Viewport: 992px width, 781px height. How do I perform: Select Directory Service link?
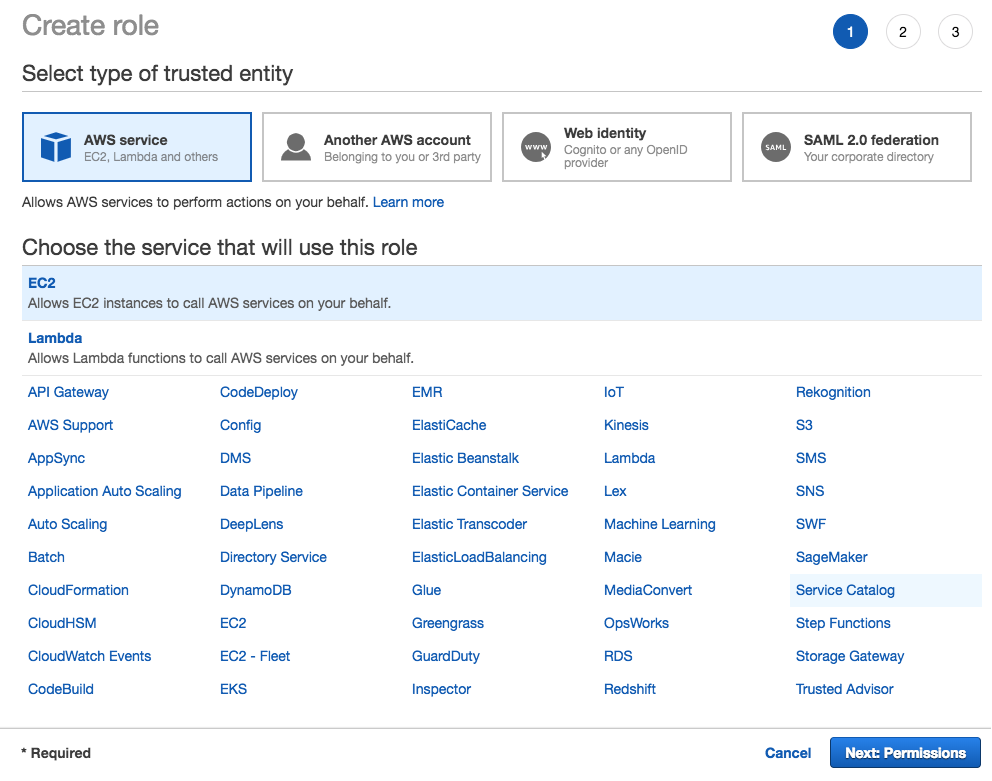click(273, 557)
